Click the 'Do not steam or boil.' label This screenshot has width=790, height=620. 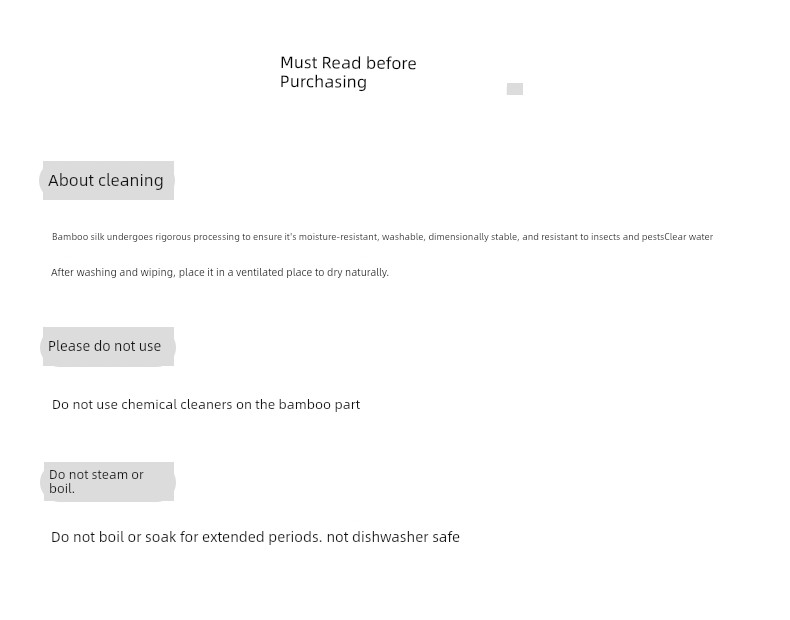[x=107, y=481]
